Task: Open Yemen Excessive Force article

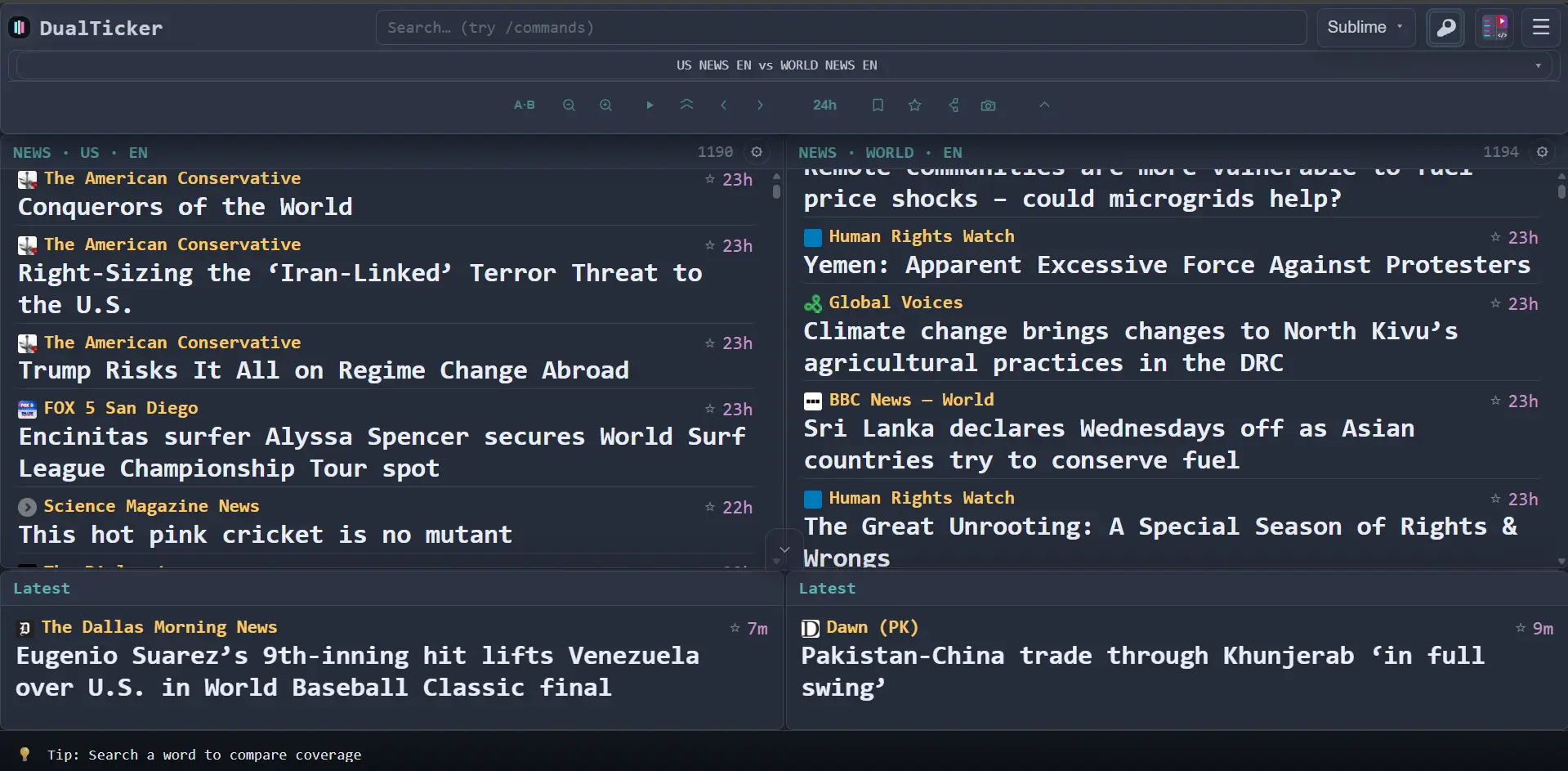Action: coord(1167,265)
